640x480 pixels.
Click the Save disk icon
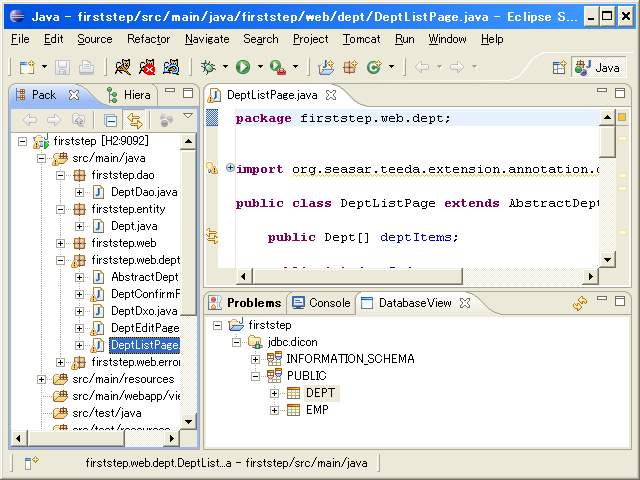pyautogui.click(x=63, y=67)
